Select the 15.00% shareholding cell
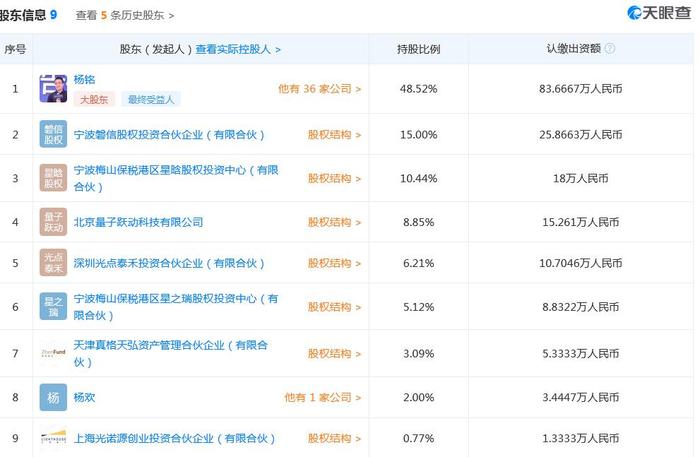 (419, 135)
